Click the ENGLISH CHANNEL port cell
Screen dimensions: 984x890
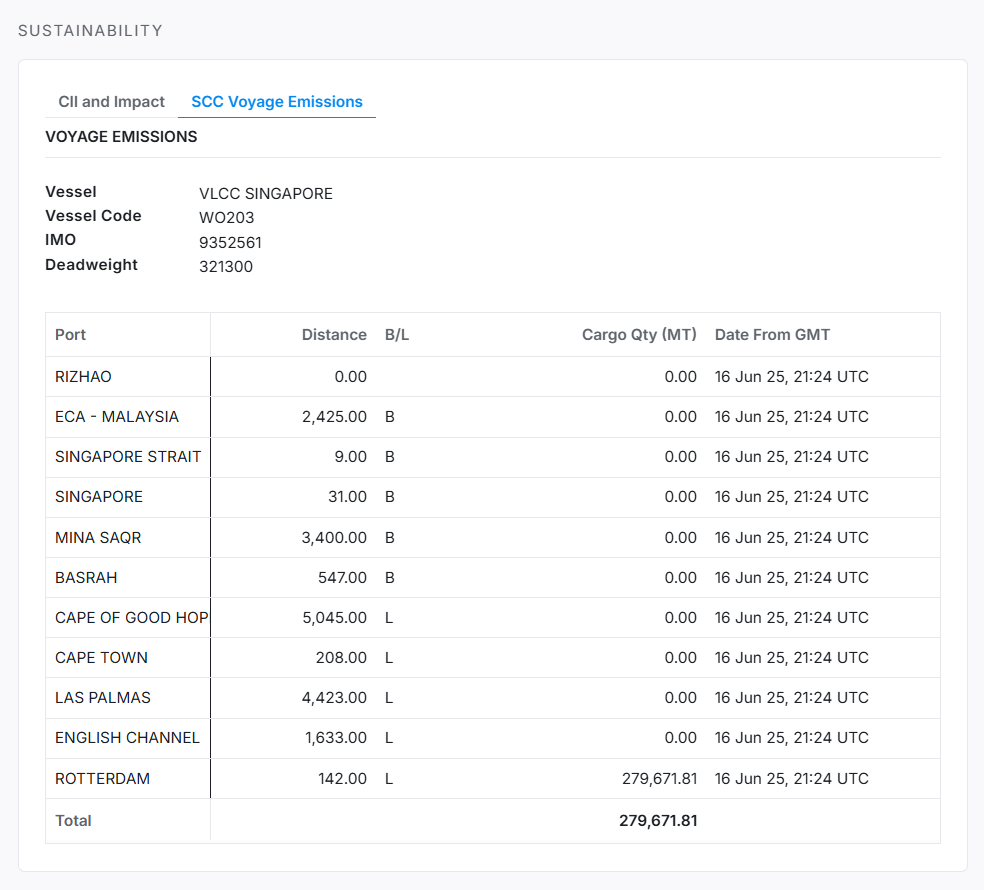127,738
